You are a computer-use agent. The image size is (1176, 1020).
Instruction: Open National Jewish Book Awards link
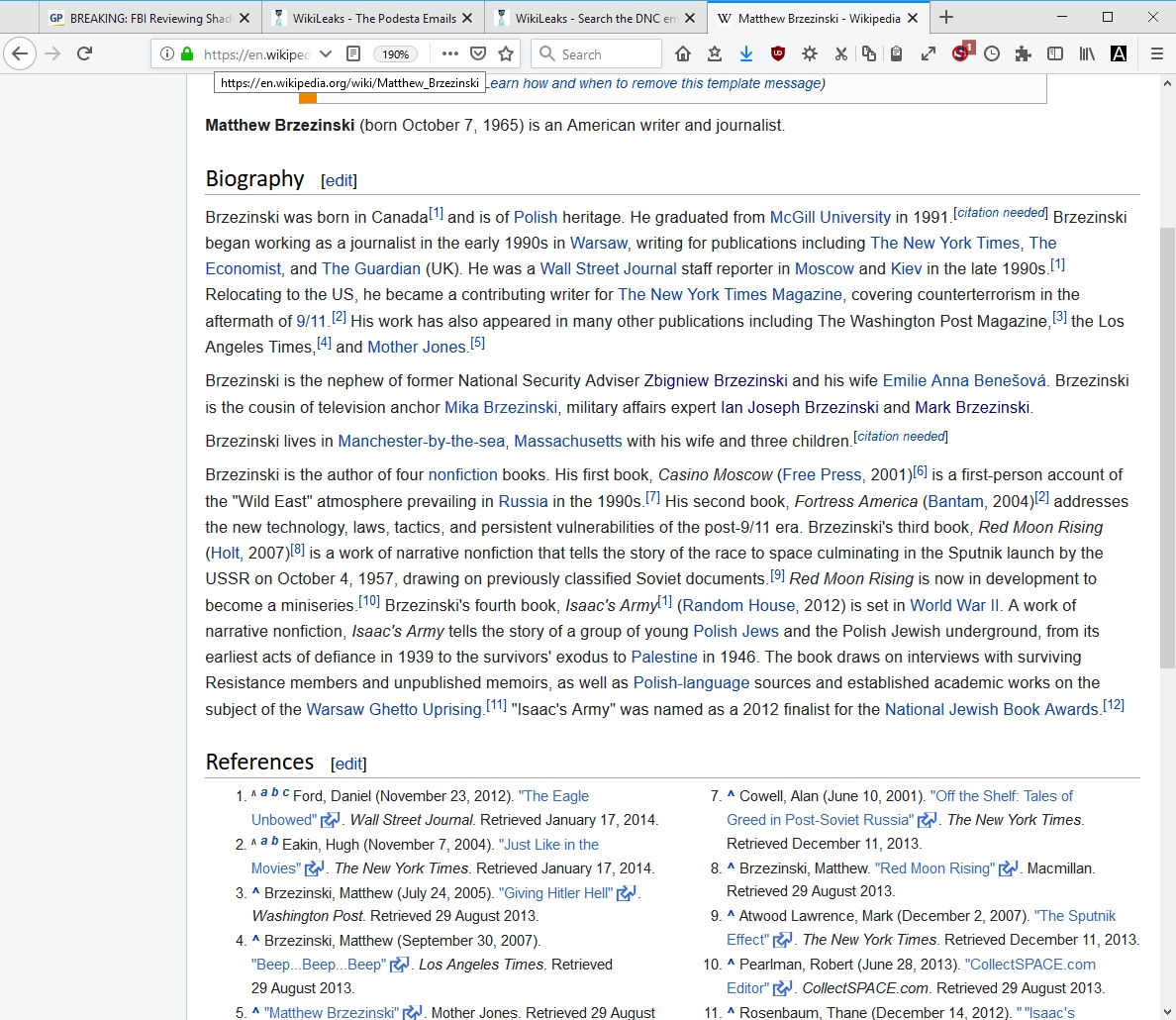[x=992, y=709]
